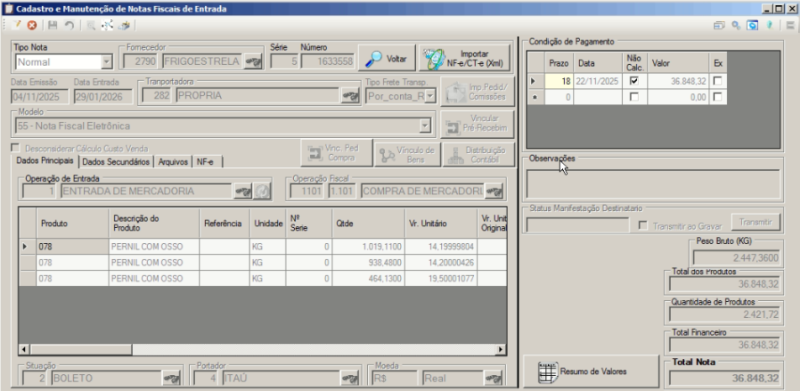The image size is (800, 391).
Task: Click Imp.Pedid/Comissões button
Action: pyautogui.click(x=477, y=92)
